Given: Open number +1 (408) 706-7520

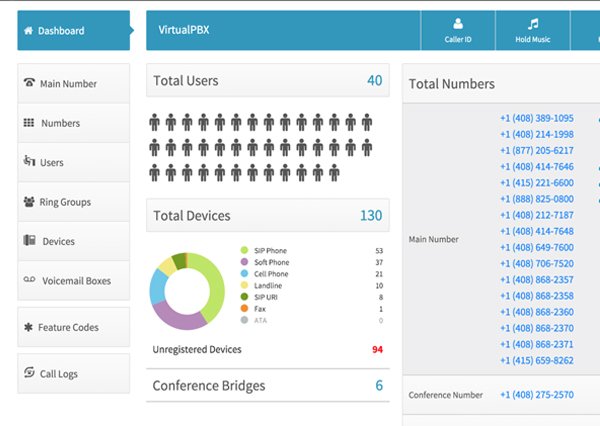Looking at the screenshot, I should click(x=537, y=263).
